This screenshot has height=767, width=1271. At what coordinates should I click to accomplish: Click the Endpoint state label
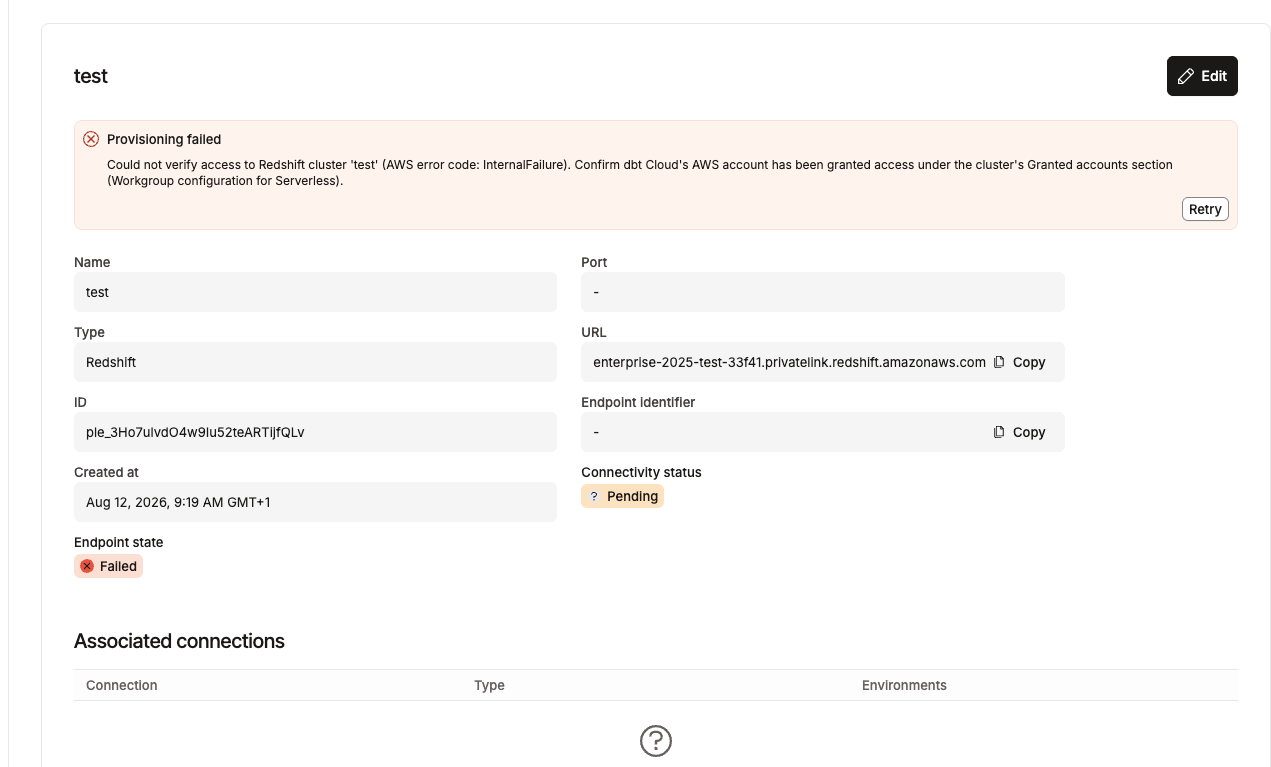tap(118, 542)
